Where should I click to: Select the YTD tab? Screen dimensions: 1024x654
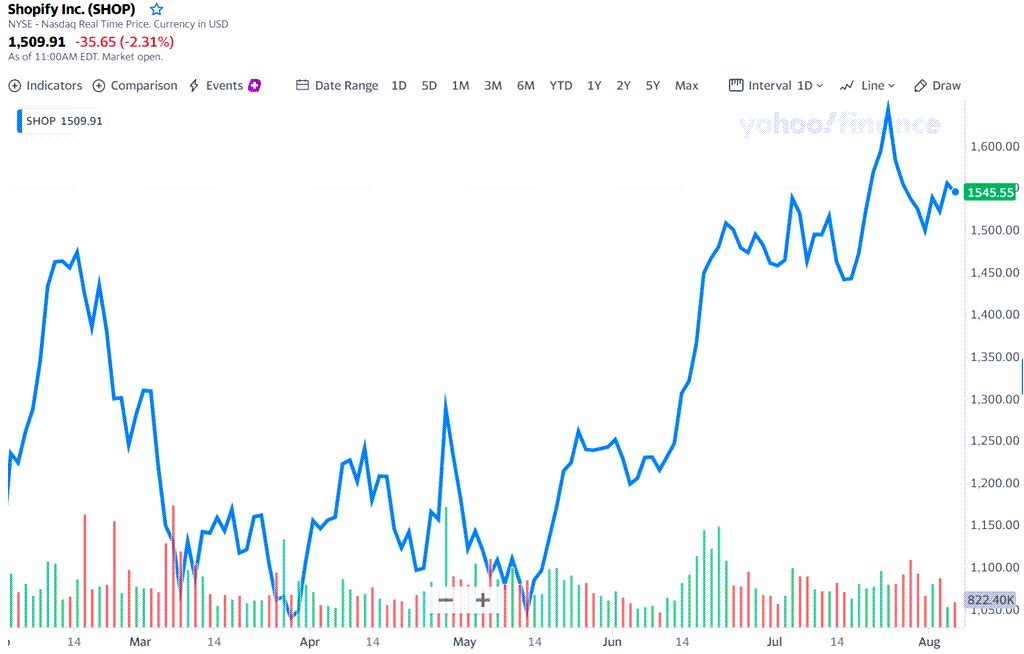point(560,85)
